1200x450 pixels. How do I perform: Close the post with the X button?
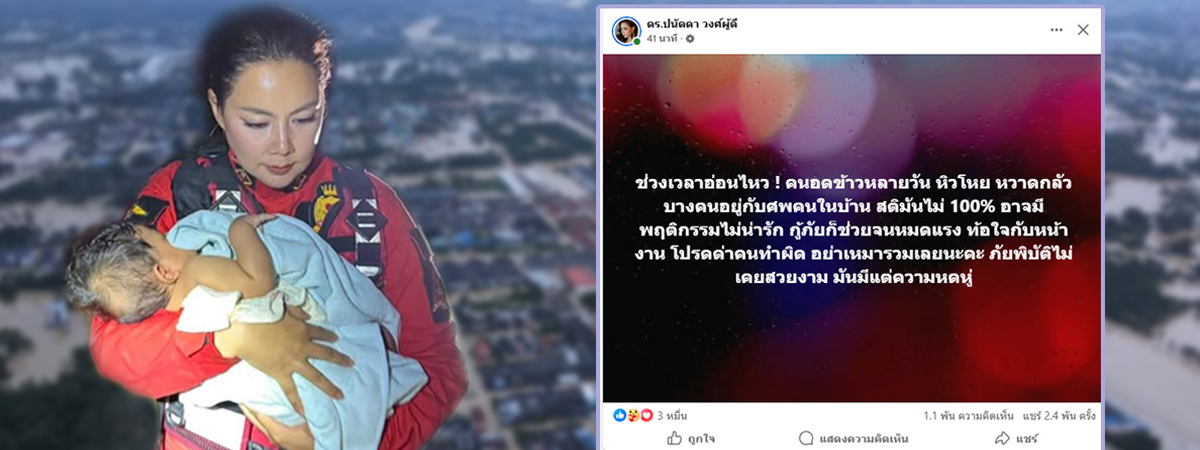pos(1083,30)
